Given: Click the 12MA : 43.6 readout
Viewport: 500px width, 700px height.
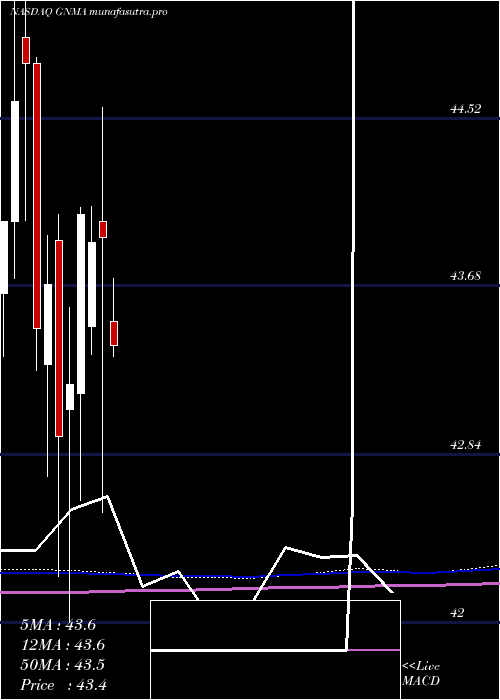Looking at the screenshot, I should click(62, 645).
